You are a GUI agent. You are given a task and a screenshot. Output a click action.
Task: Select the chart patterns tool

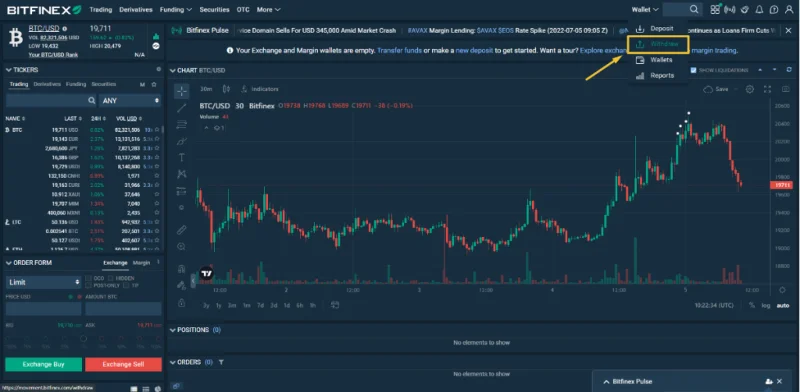coord(182,174)
